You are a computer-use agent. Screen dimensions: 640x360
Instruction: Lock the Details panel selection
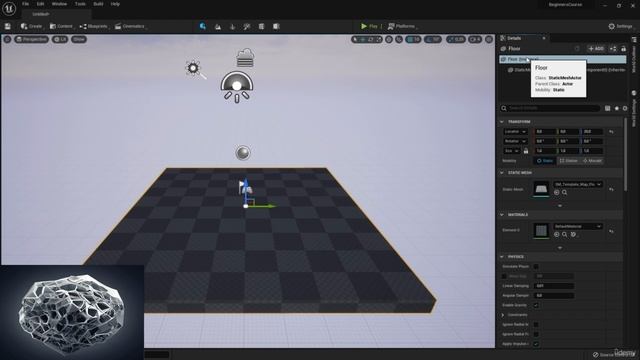pos(623,49)
